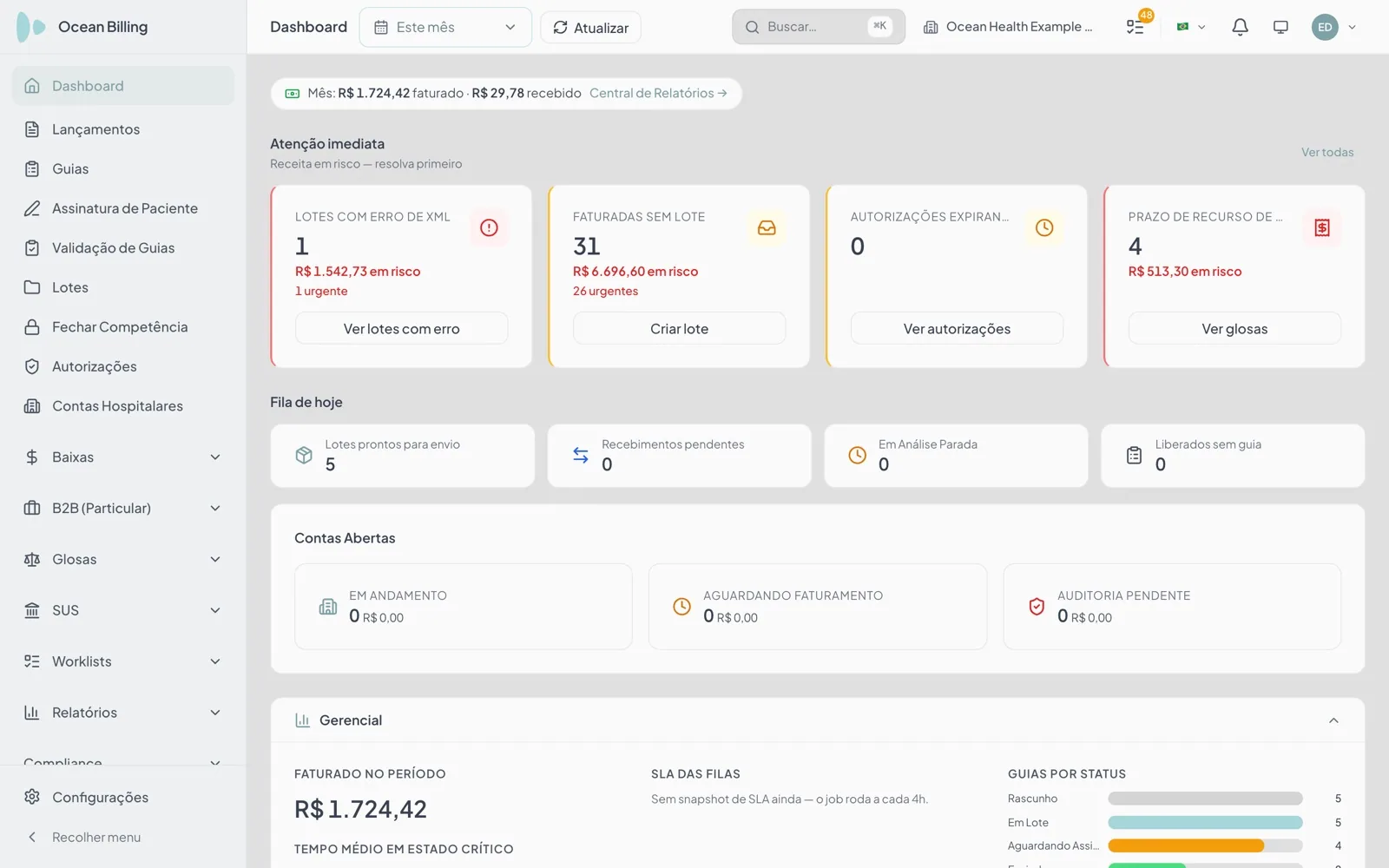Open Assinatura de Paciente menu item
The width and height of the screenshot is (1389, 868).
[122, 208]
